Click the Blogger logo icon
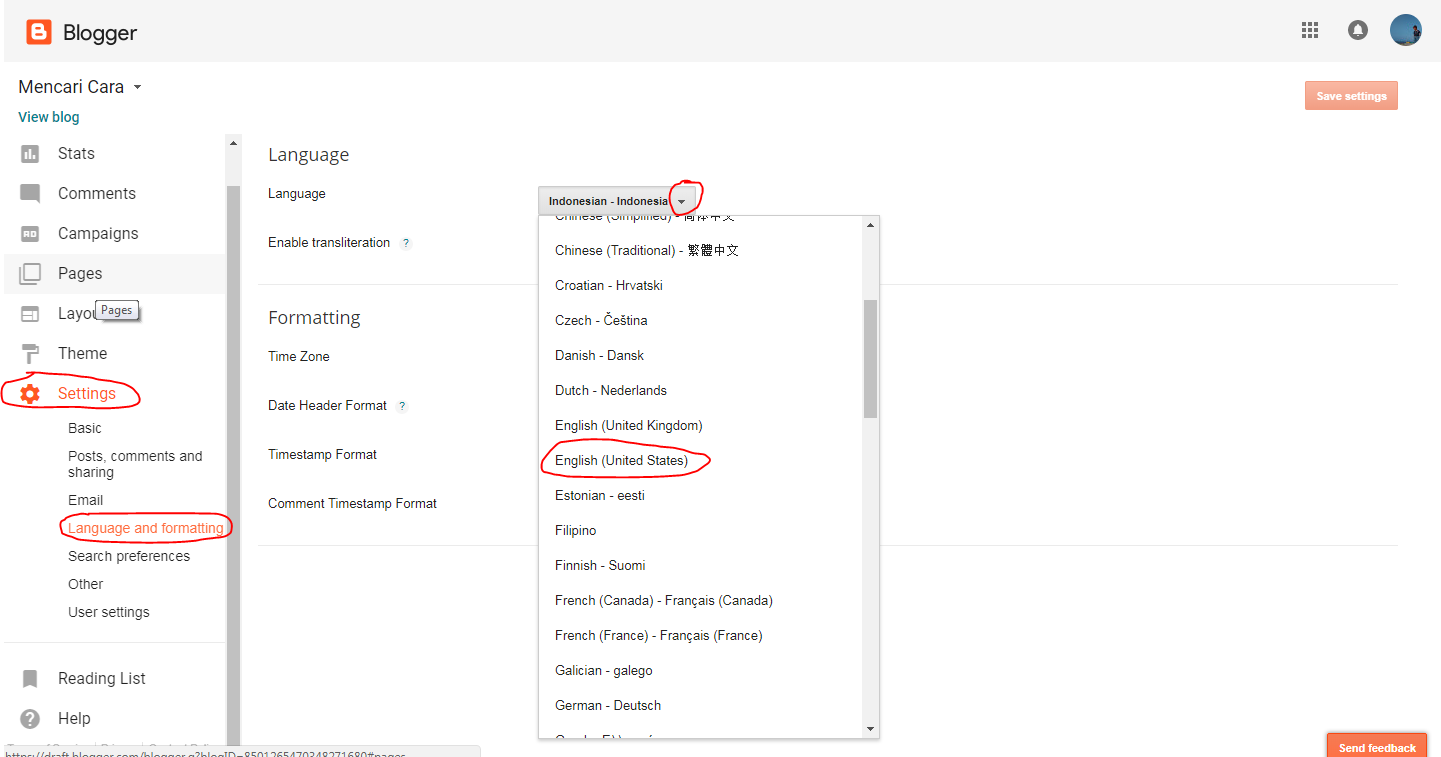This screenshot has height=757, width=1441. tap(39, 32)
